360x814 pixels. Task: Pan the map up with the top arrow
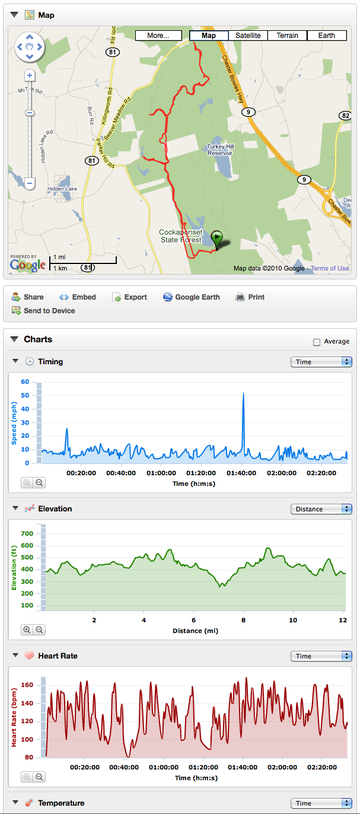tap(30, 37)
